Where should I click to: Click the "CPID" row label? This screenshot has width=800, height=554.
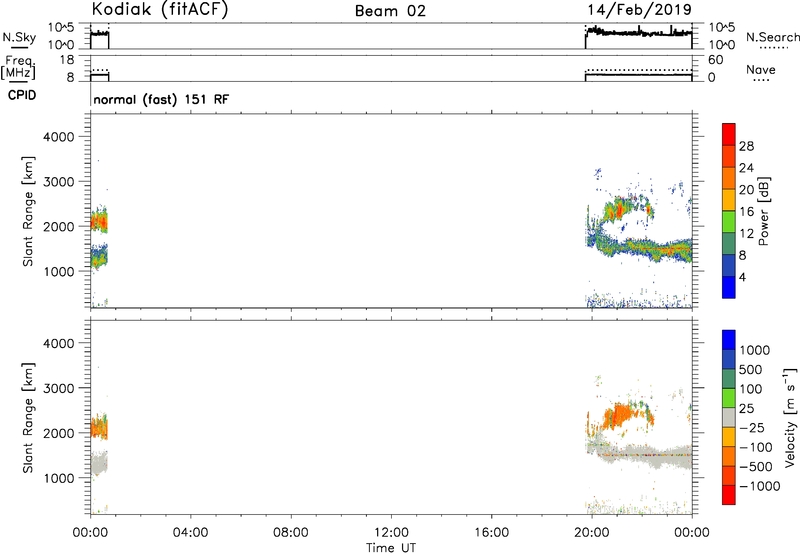[x=22, y=95]
